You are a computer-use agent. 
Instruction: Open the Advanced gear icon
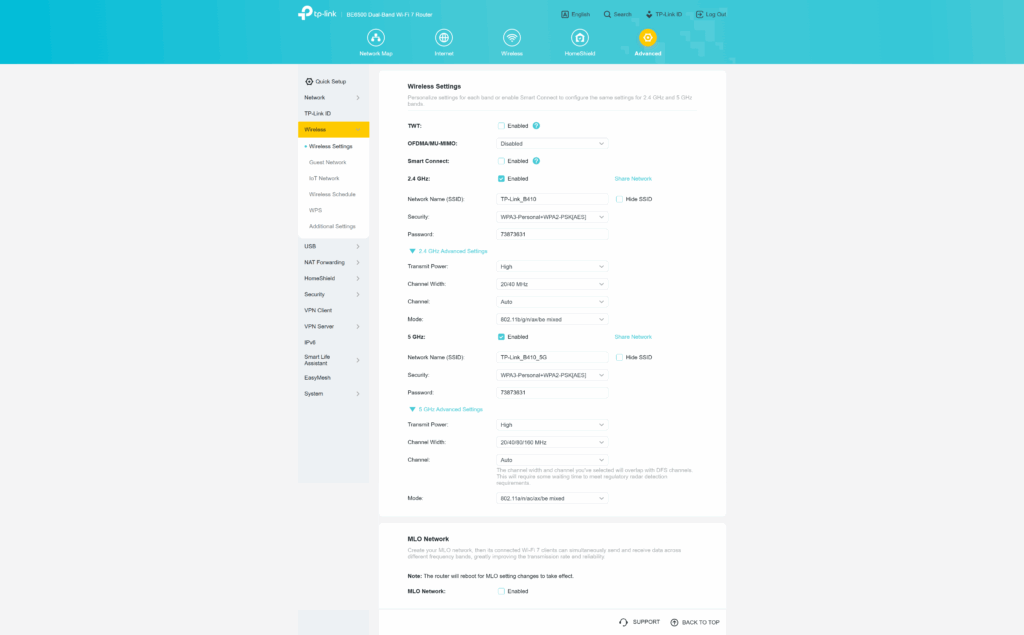[x=647, y=38]
